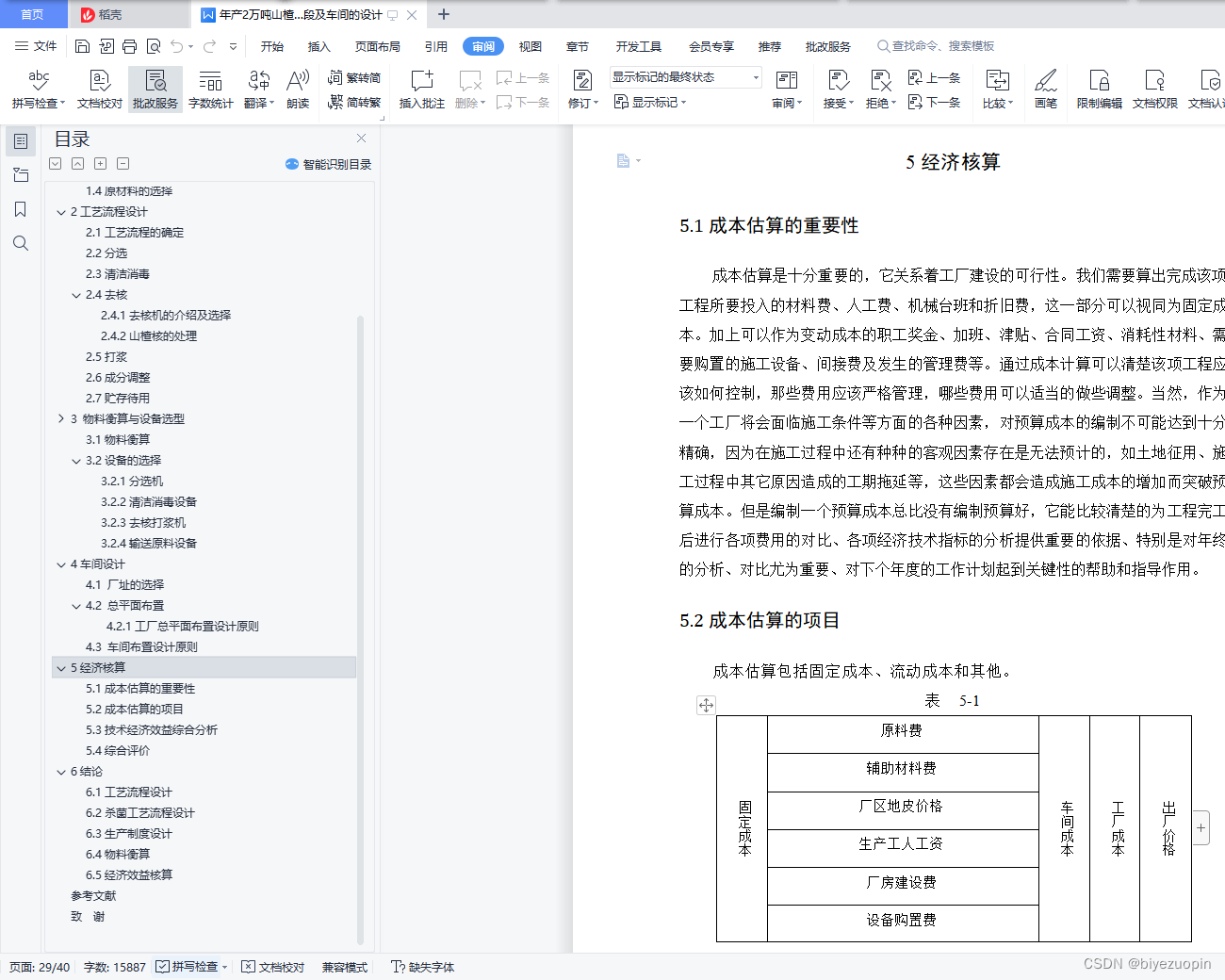Go to next change (下一条) near 拒绝
This screenshot has height=980, width=1225.
(x=934, y=102)
